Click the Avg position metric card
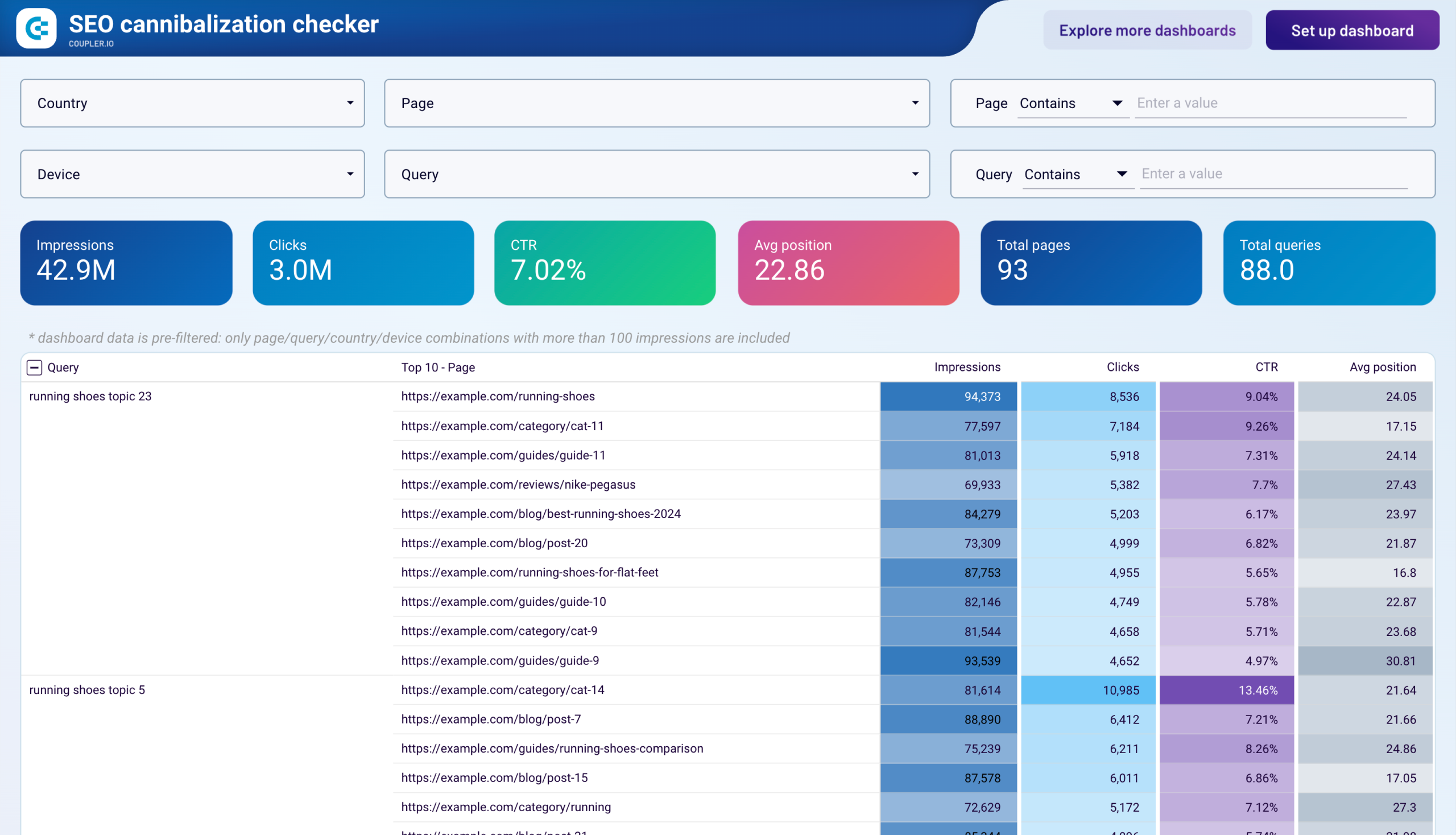1456x835 pixels. 848,263
